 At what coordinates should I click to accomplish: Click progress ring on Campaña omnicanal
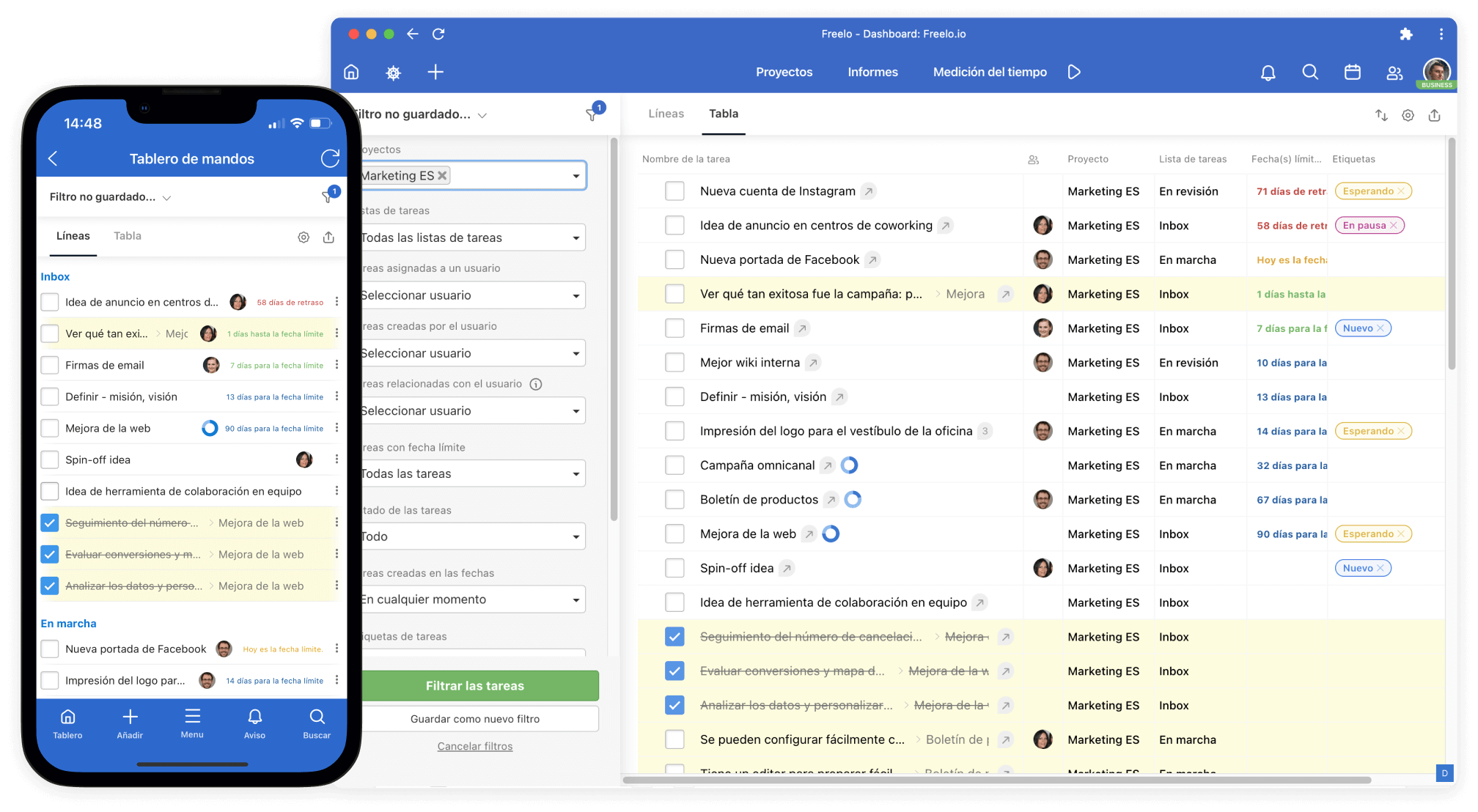click(x=849, y=465)
